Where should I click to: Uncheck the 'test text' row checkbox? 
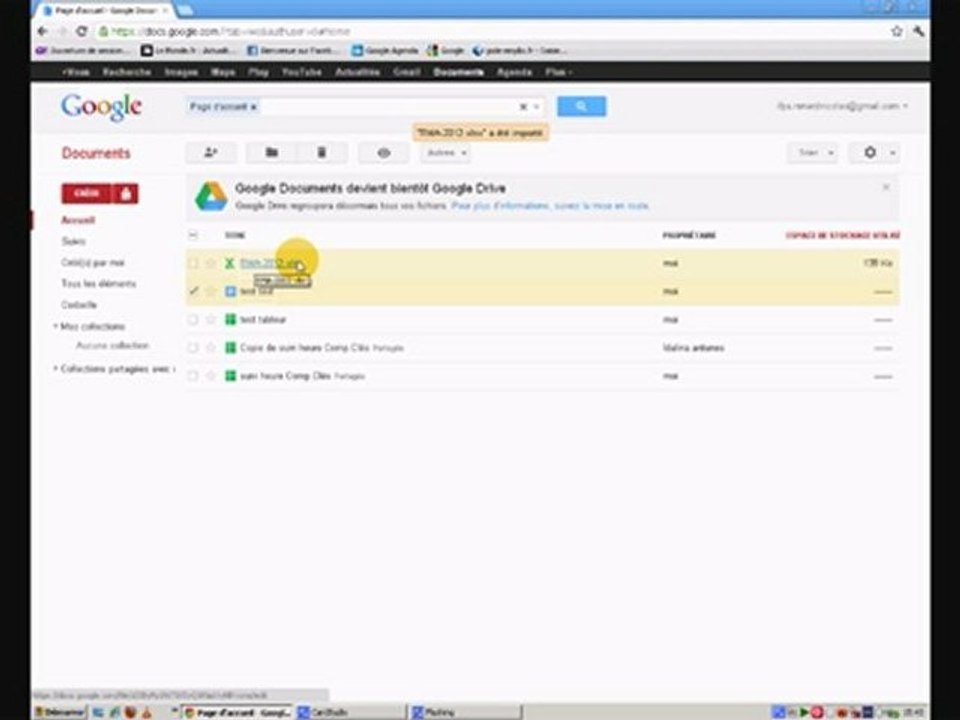coord(193,291)
